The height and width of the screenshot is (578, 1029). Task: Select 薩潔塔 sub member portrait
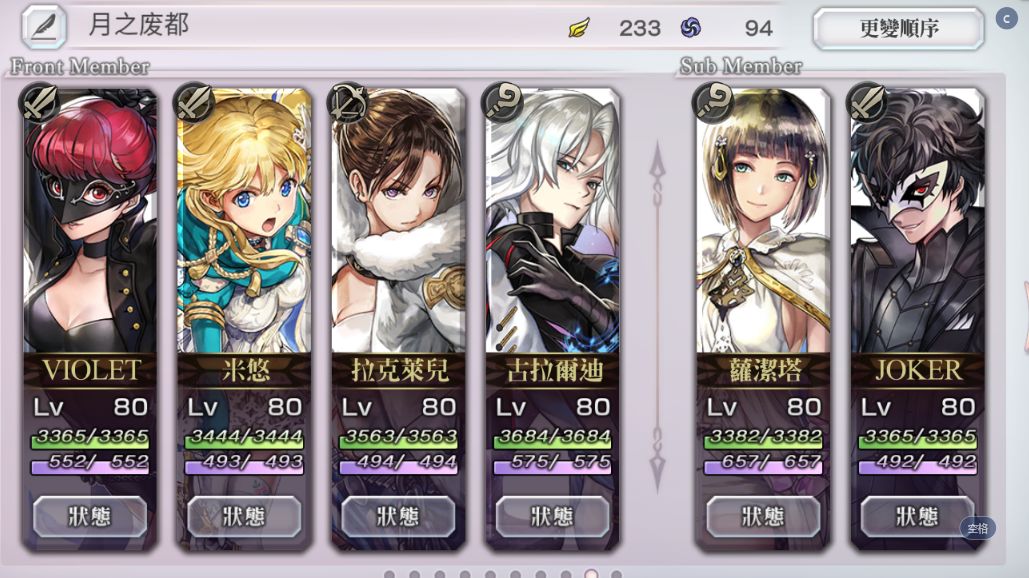pyautogui.click(x=763, y=220)
